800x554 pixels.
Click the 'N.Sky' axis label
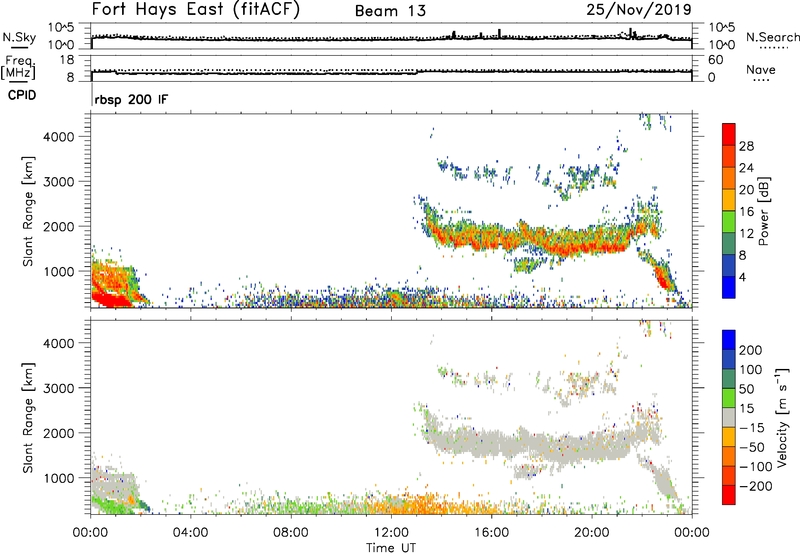coord(19,37)
